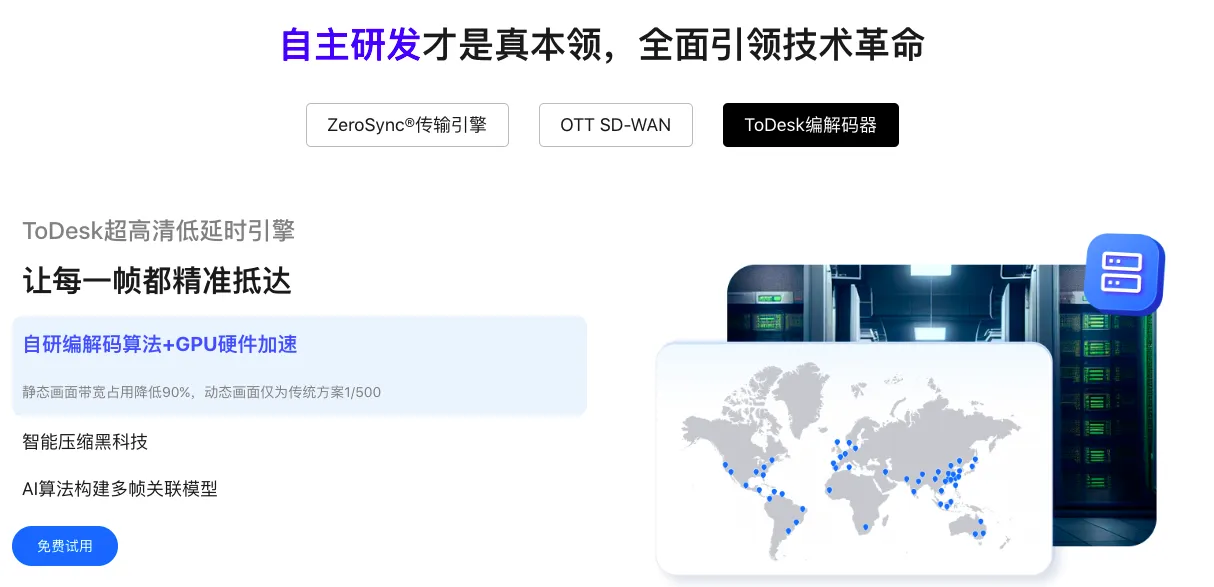Image resolution: width=1214 pixels, height=587 pixels.
Task: Click the world map panel
Action: click(855, 458)
